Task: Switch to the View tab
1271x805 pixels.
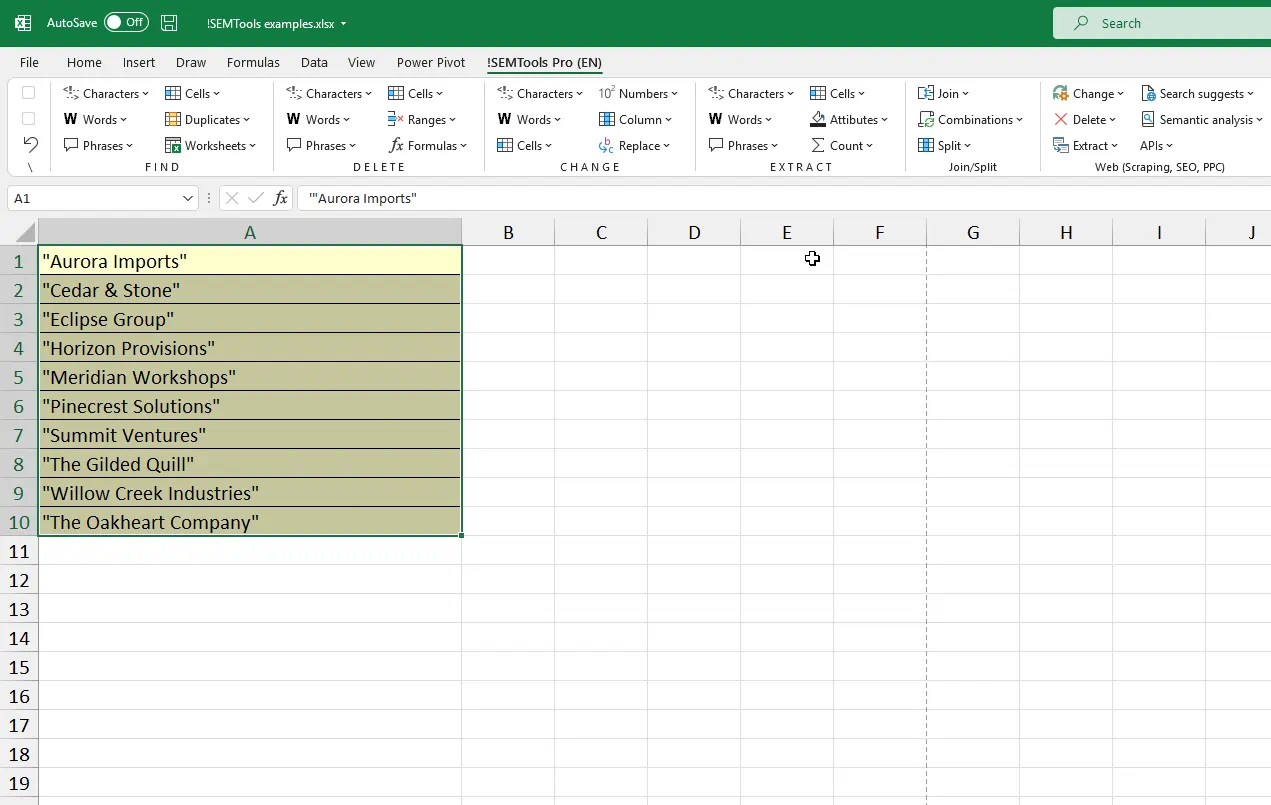Action: coord(361,62)
